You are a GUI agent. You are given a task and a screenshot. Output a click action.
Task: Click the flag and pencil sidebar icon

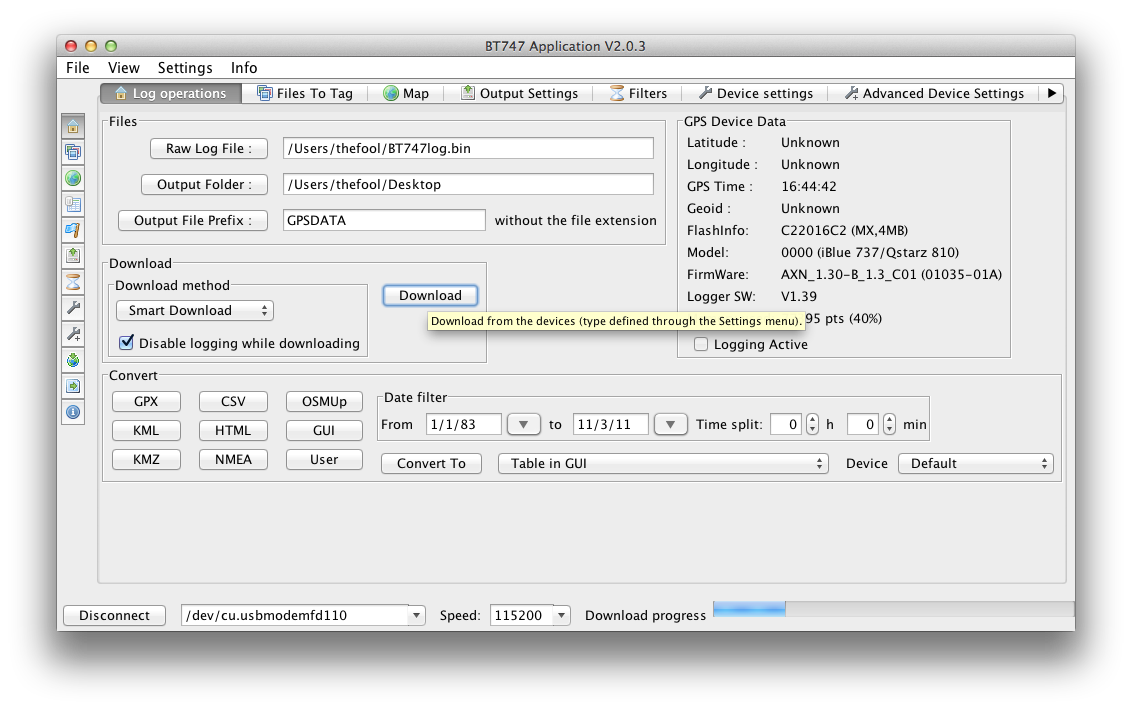click(73, 230)
